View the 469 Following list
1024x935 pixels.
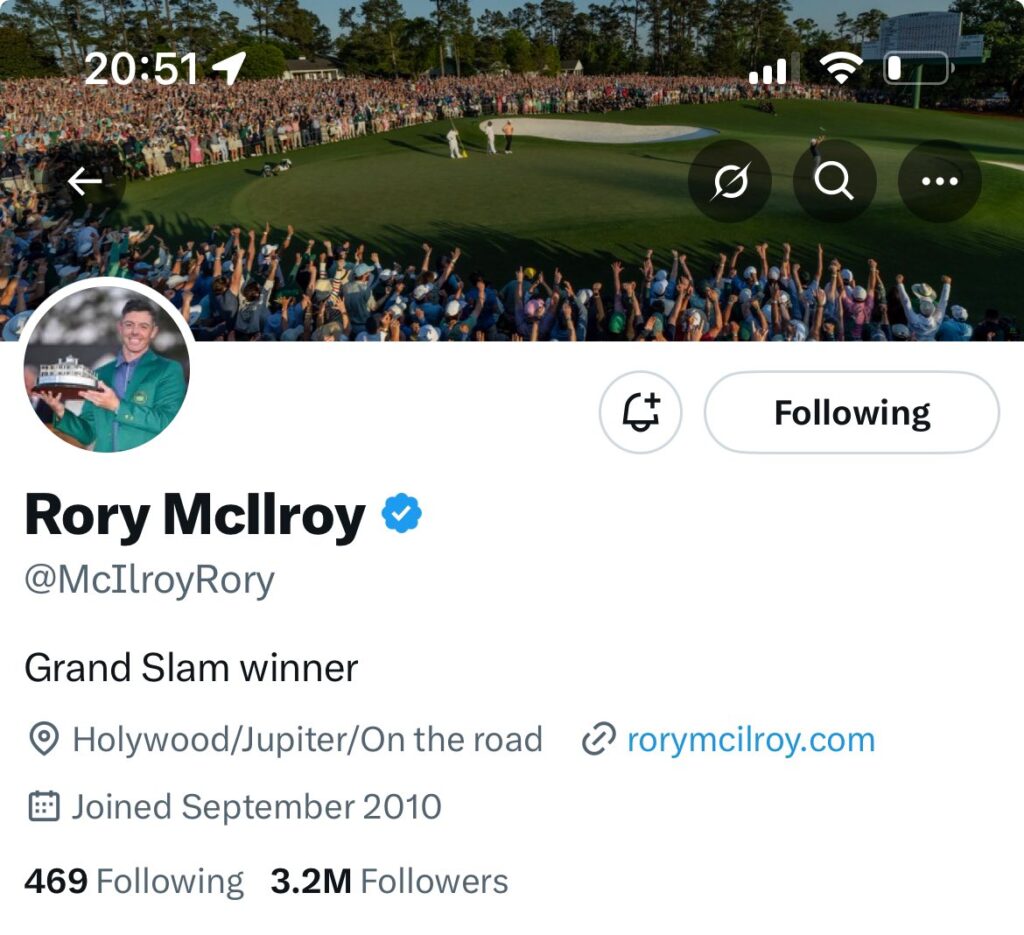point(134,881)
